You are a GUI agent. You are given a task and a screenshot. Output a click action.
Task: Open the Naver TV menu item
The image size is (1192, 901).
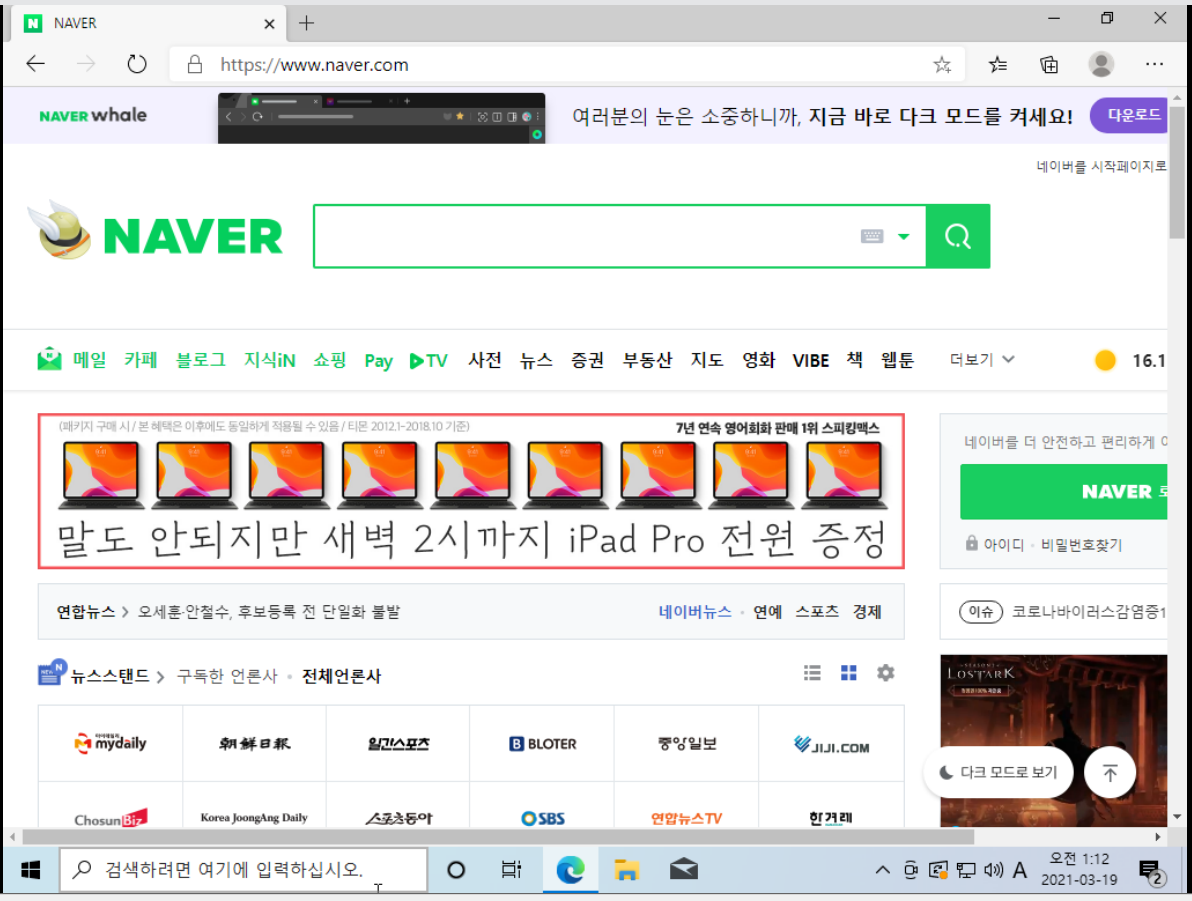coord(429,360)
